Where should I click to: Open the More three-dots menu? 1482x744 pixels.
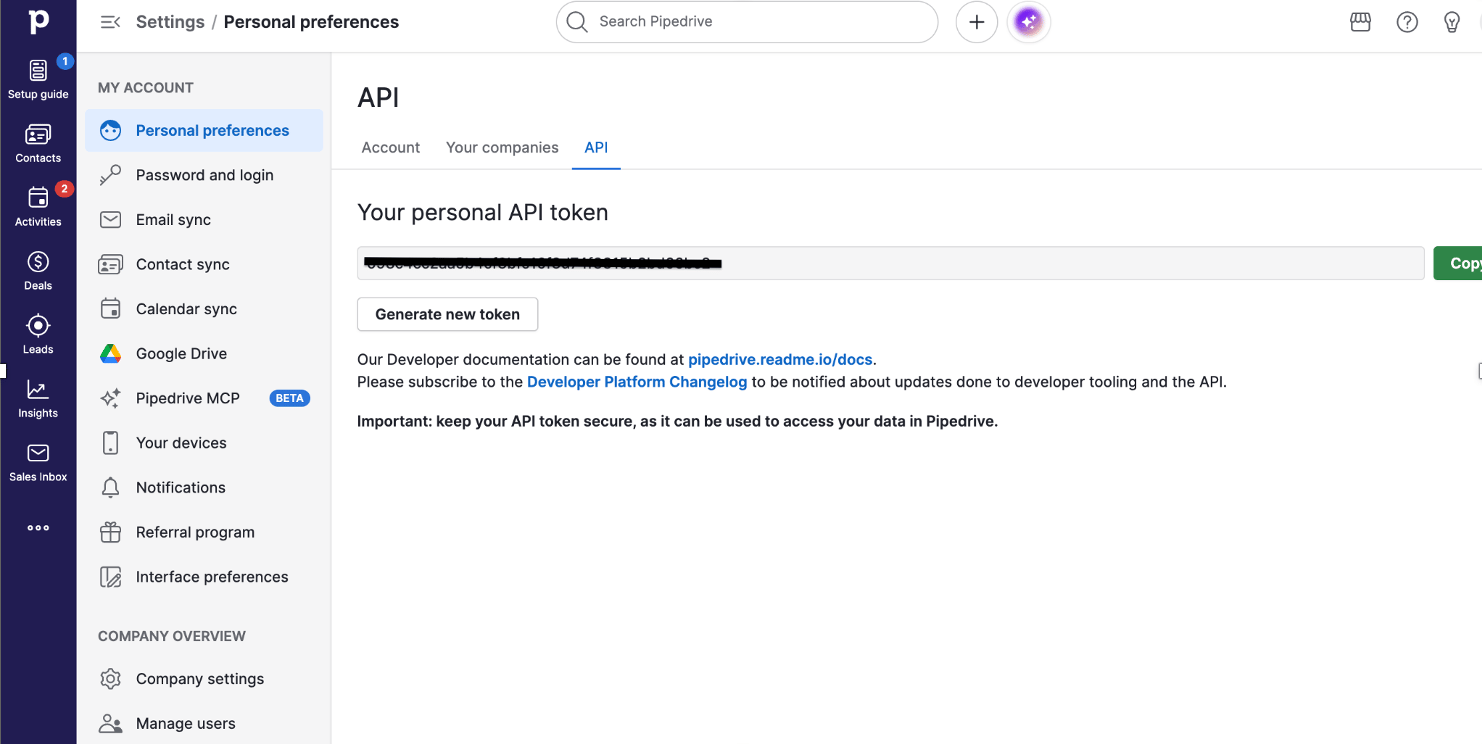point(38,528)
